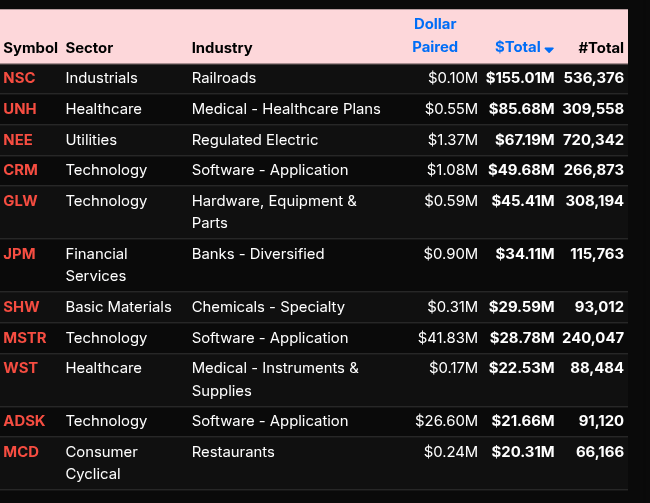Open the MSTR ticker link
The width and height of the screenshot is (650, 503).
pyautogui.click(x=25, y=338)
